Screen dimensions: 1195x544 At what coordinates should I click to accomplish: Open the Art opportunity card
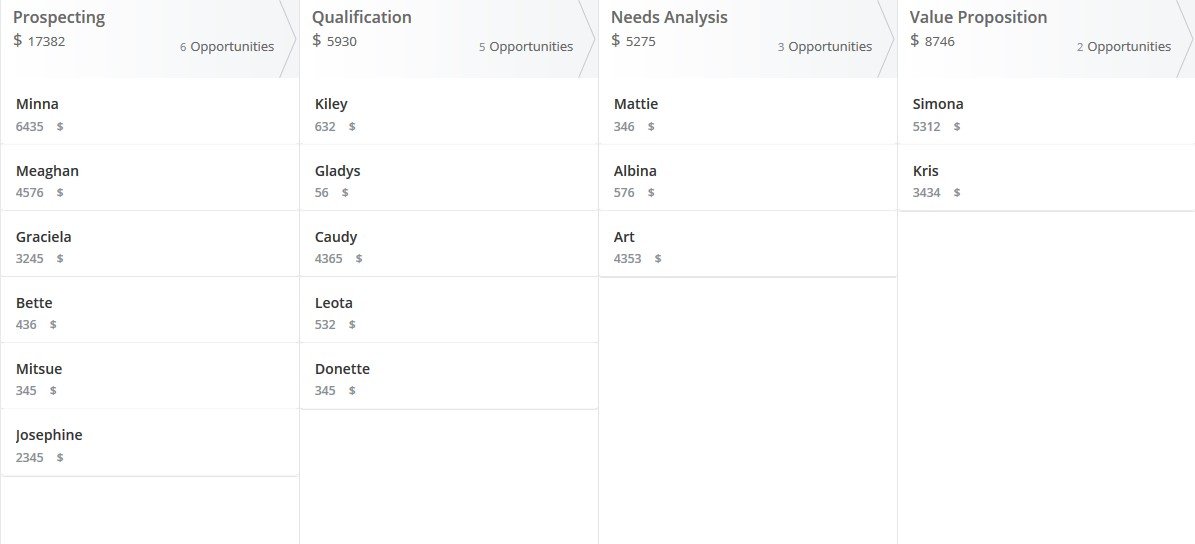coord(748,246)
